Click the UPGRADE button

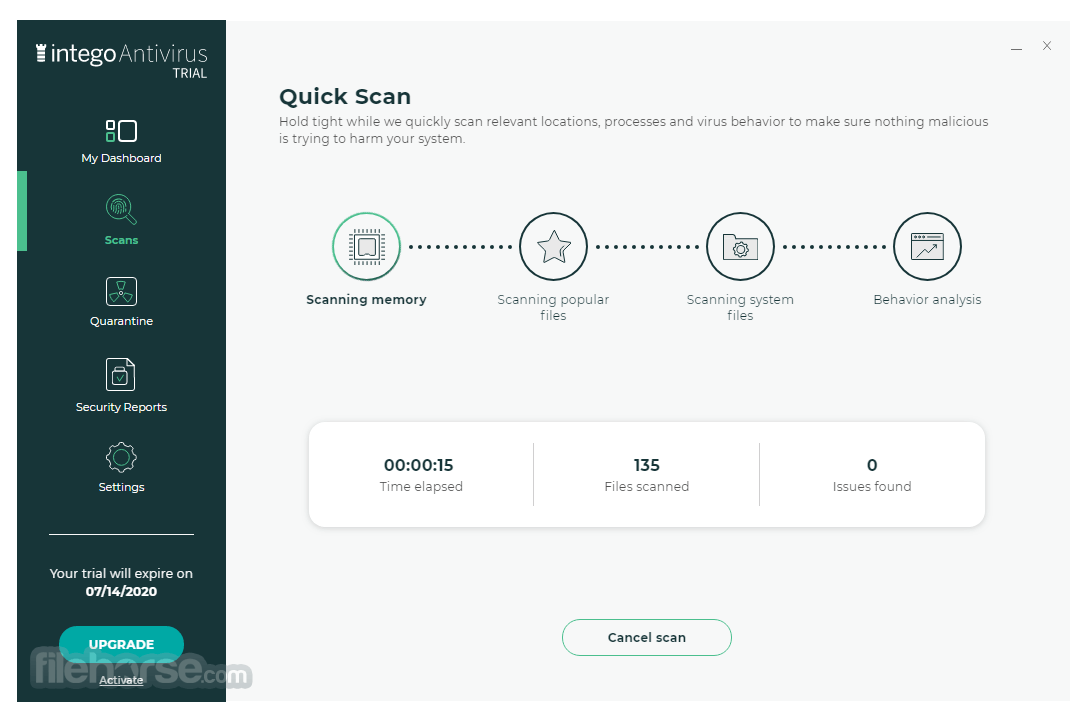coord(121,644)
